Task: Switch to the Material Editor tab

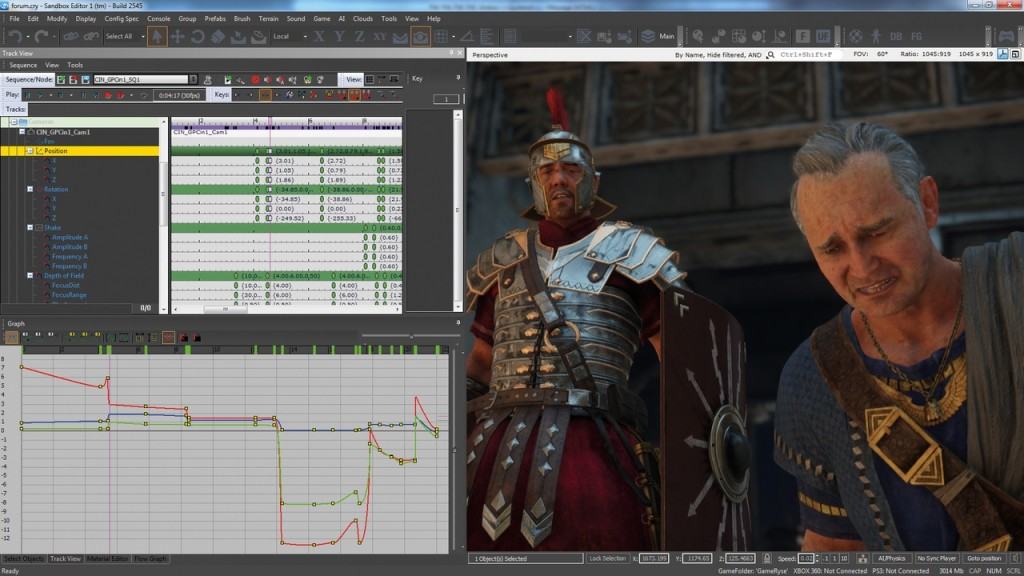Action: click(108, 559)
